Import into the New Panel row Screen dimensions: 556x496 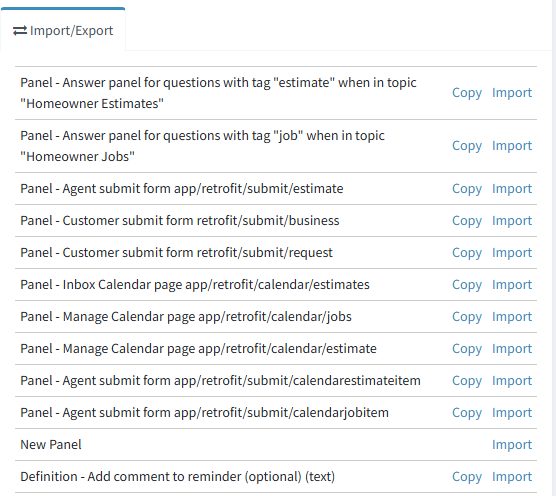512,445
